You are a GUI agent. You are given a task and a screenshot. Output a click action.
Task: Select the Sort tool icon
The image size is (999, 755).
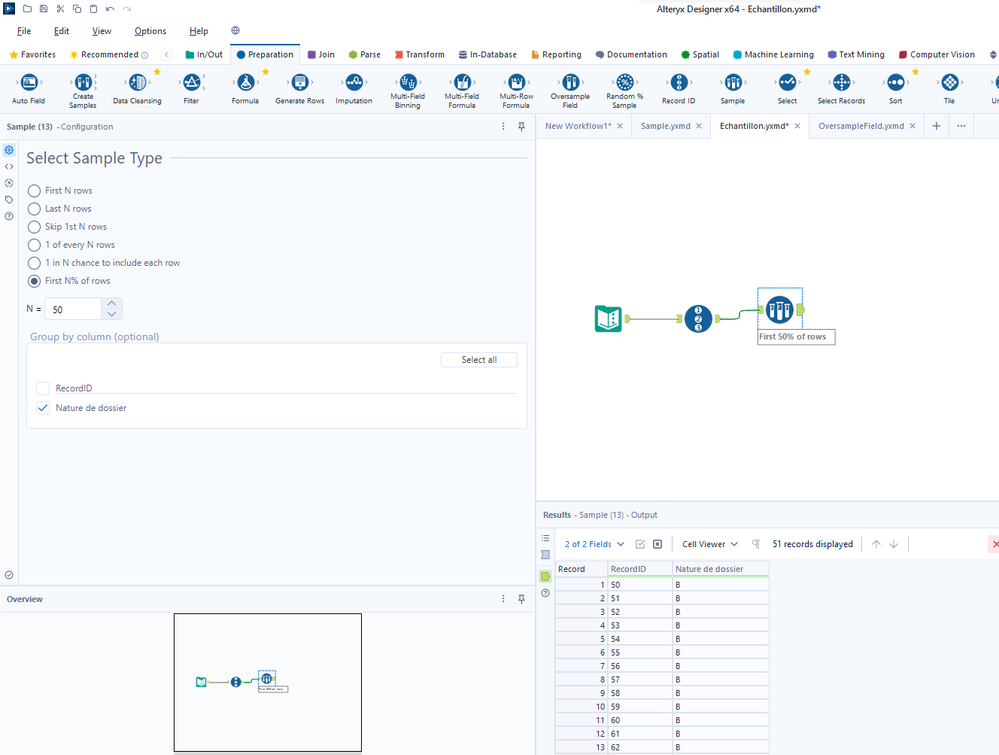tap(895, 83)
